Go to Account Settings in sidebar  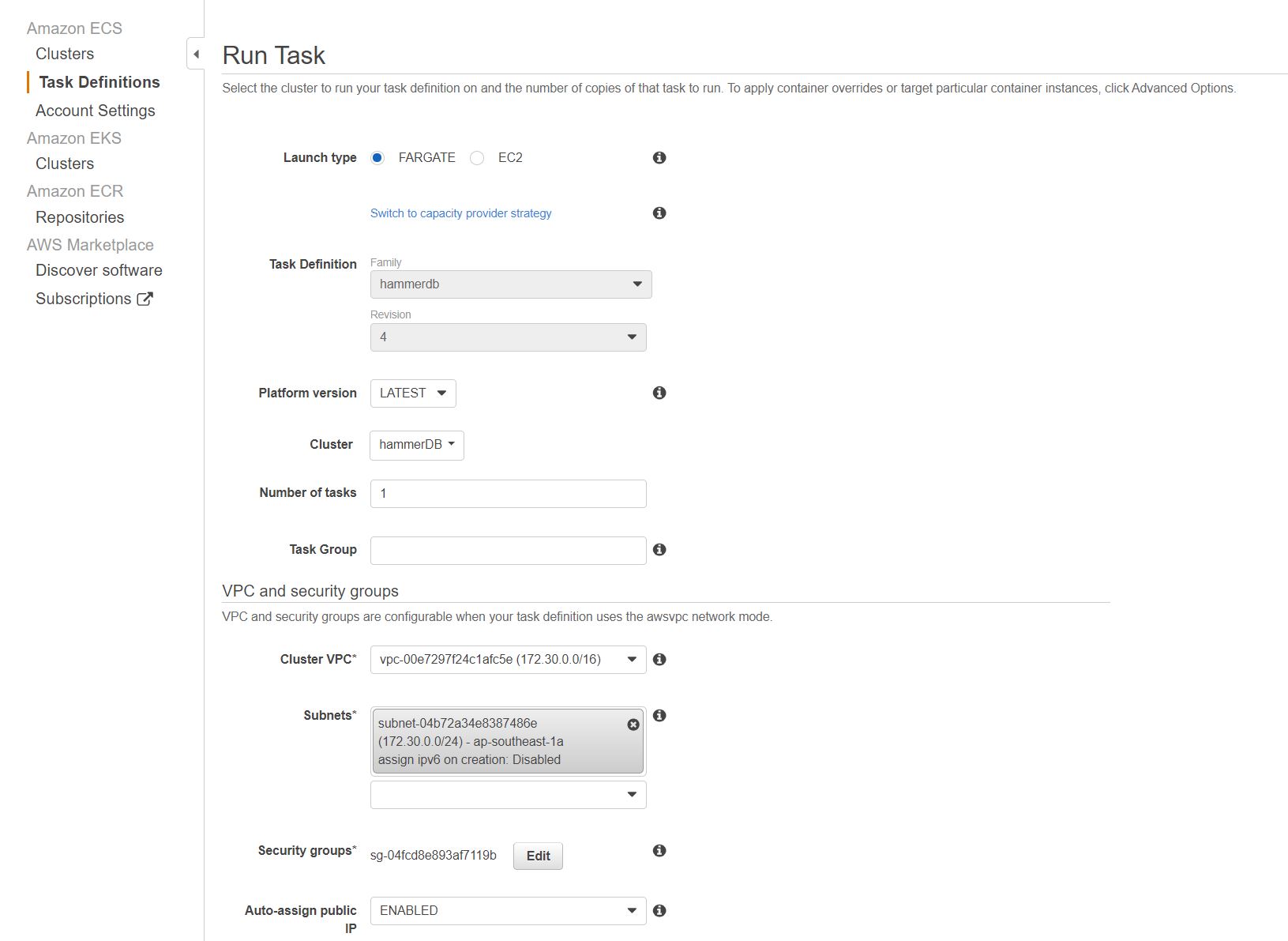click(96, 111)
